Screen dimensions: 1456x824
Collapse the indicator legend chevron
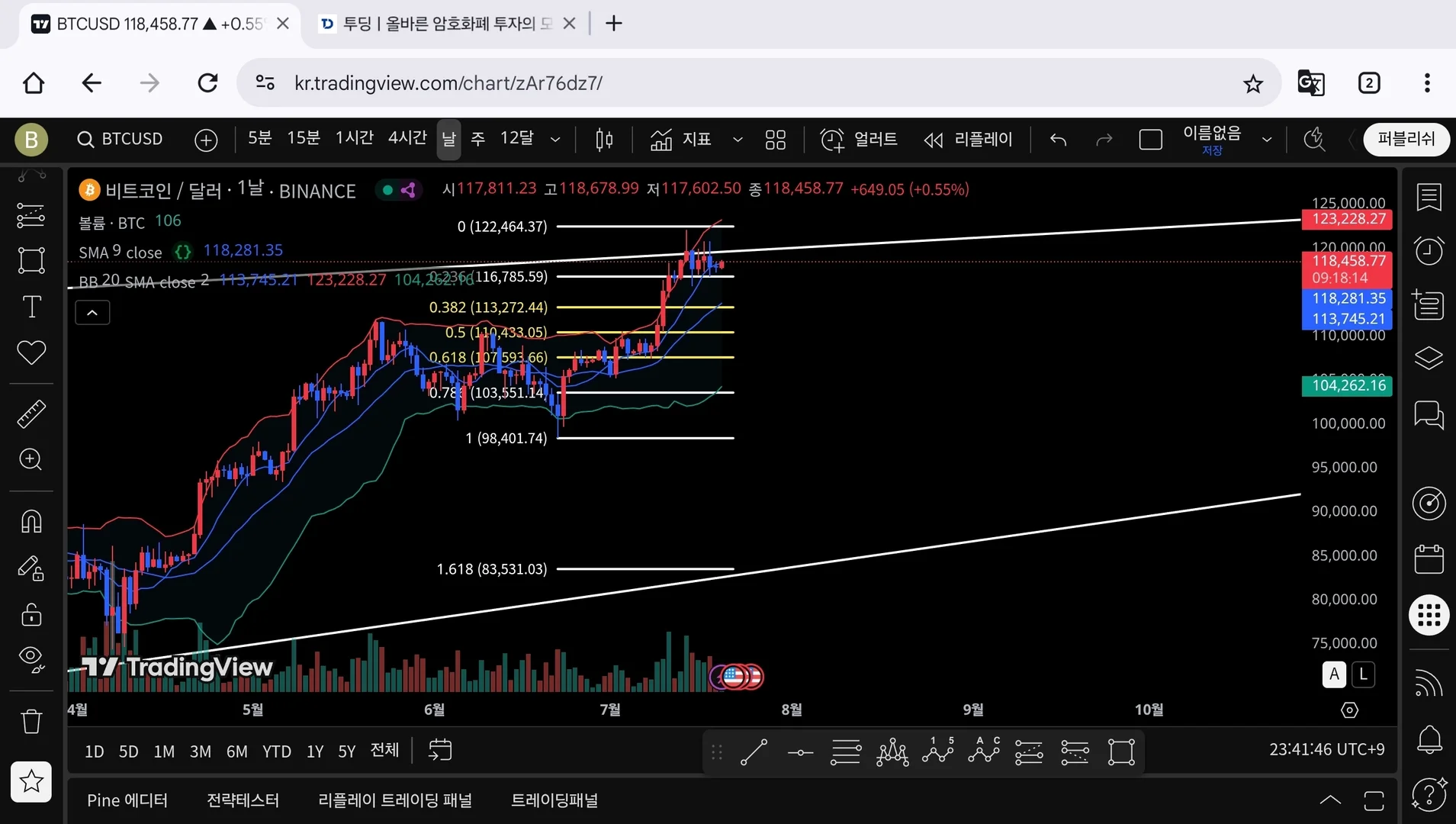click(x=92, y=313)
